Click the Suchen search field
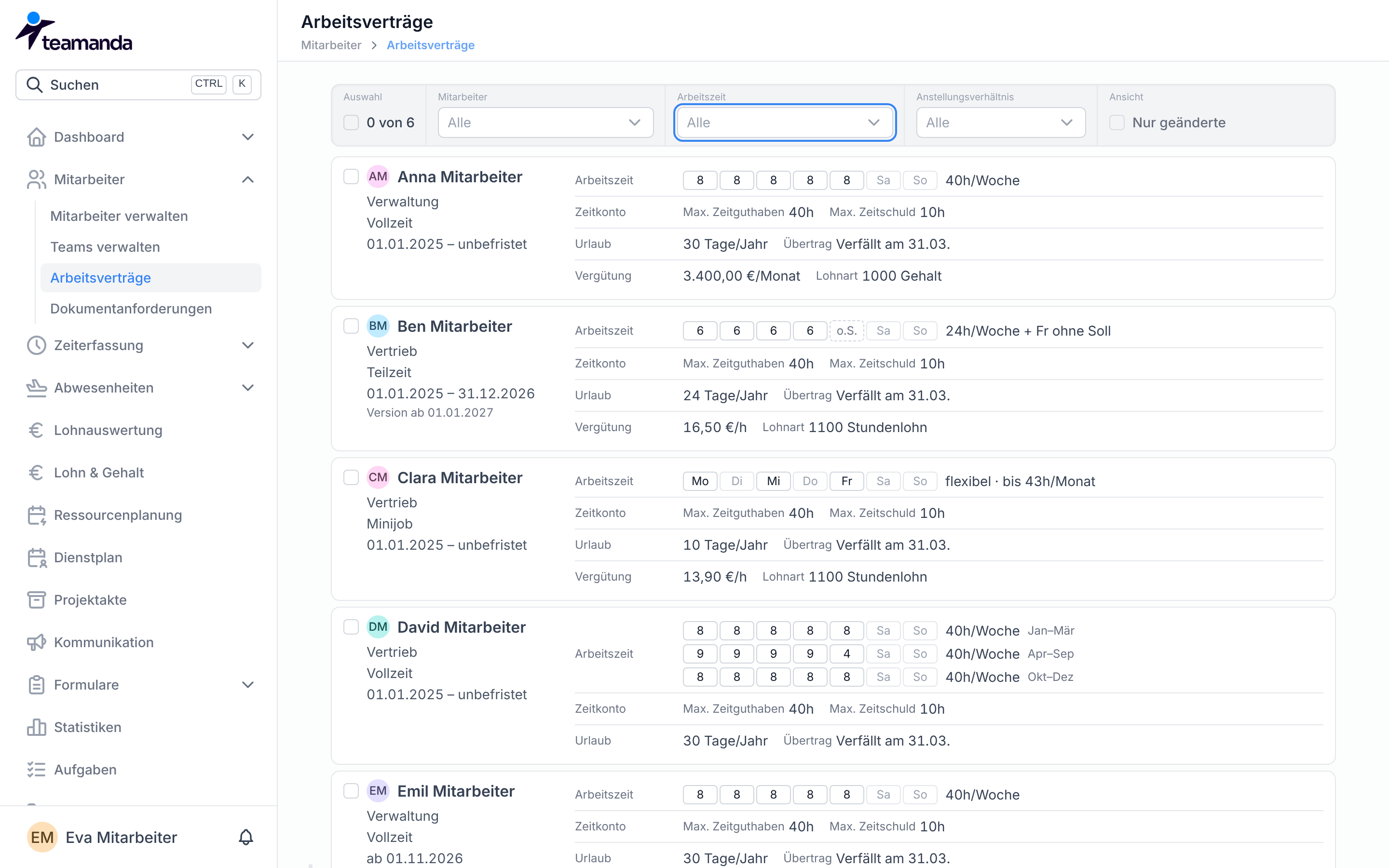The height and width of the screenshot is (868, 1389). click(138, 85)
